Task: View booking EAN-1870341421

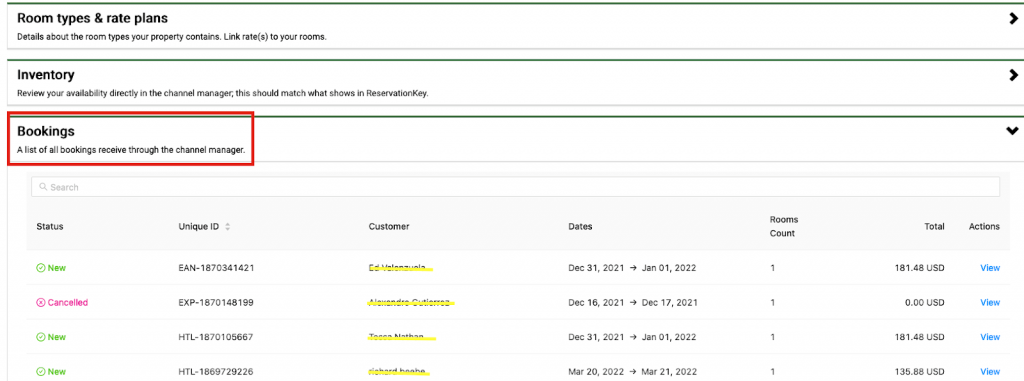Action: tap(990, 268)
